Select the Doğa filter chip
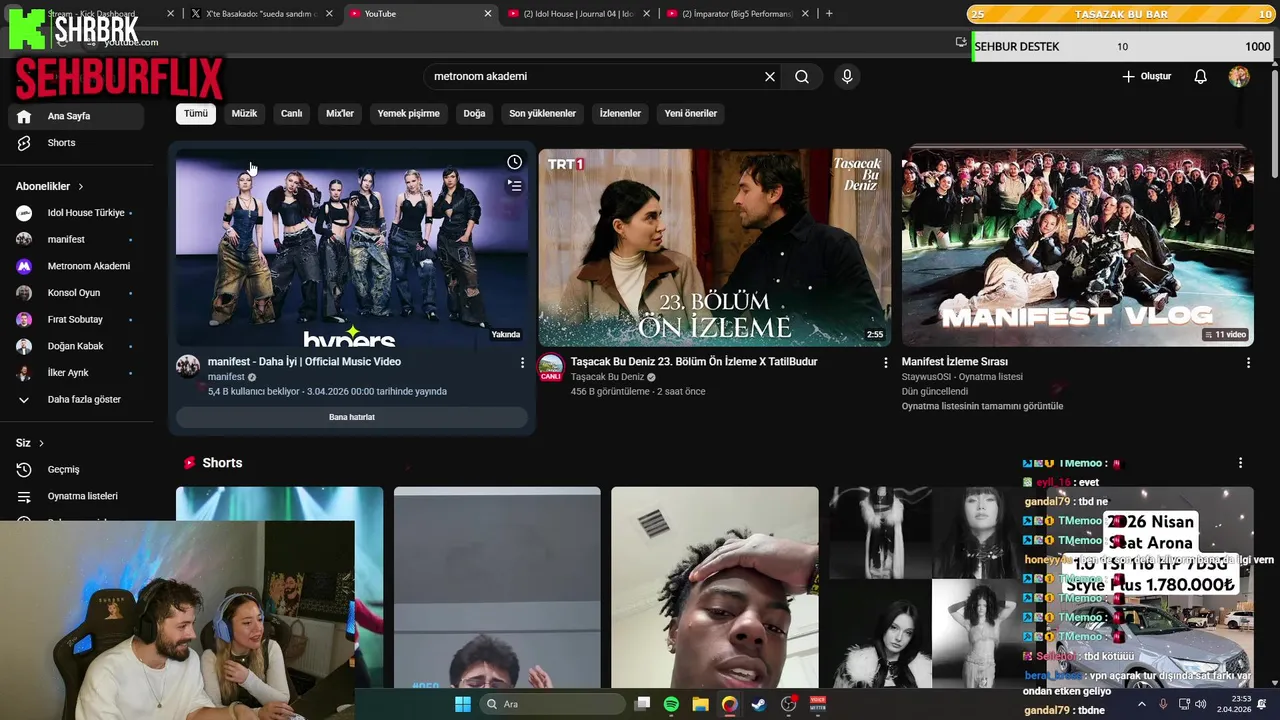Screen dimensions: 1280x720 (474, 113)
